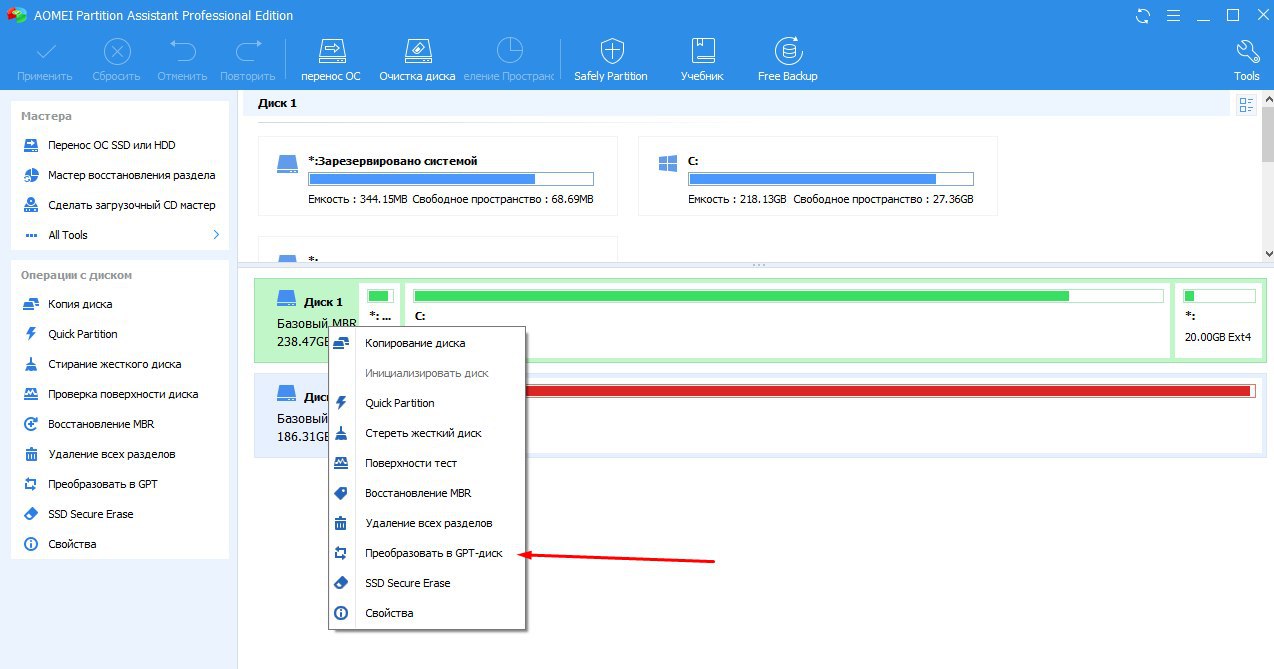Open the Tools wrench icon
The width and height of the screenshot is (1274, 669).
click(1247, 60)
